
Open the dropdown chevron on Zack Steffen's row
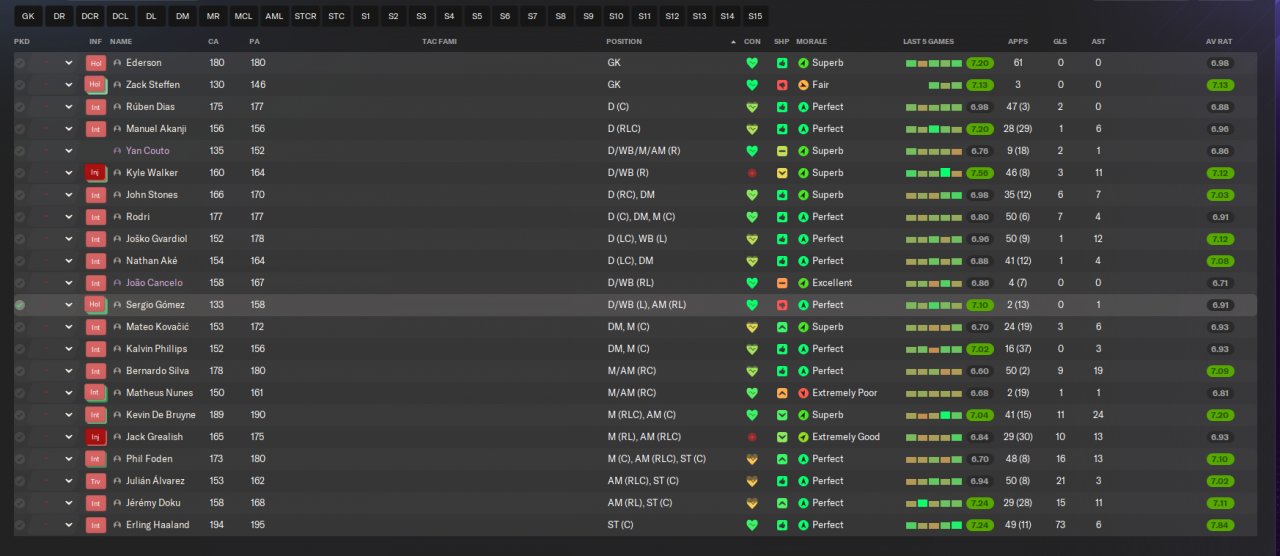coord(69,85)
